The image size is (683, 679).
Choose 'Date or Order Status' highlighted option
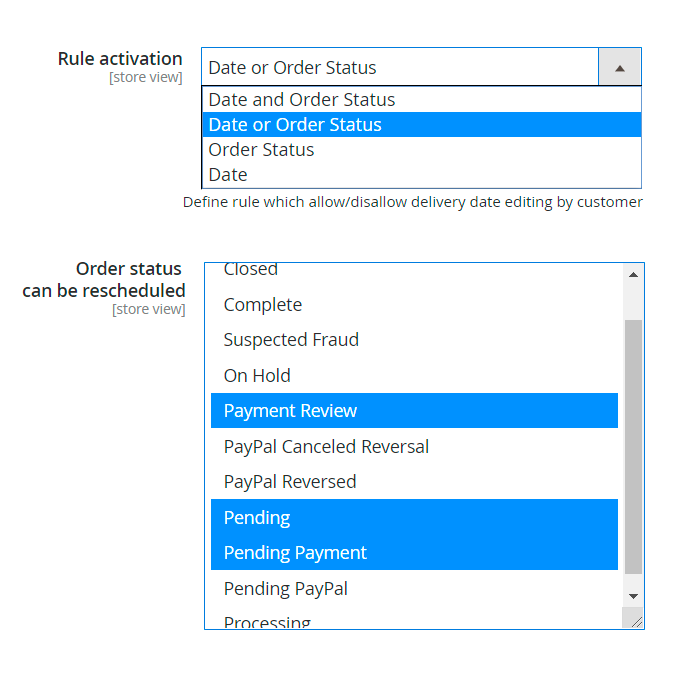coord(295,125)
